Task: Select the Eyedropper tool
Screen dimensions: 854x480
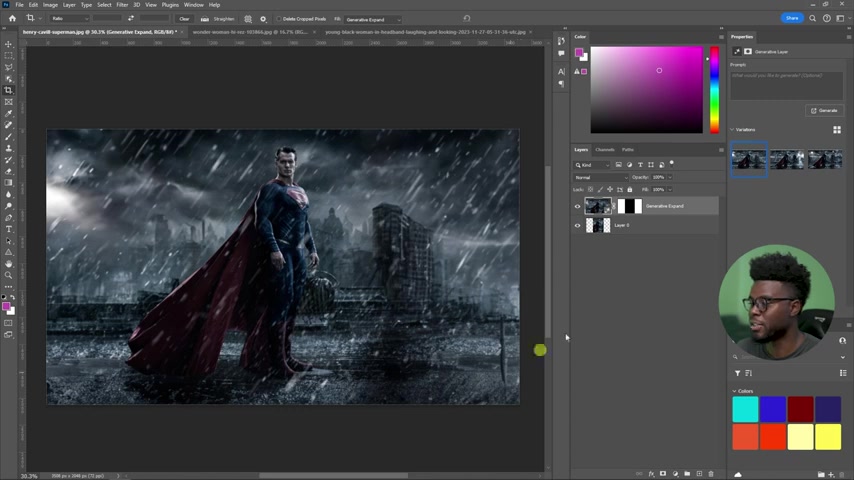Action: (8, 113)
